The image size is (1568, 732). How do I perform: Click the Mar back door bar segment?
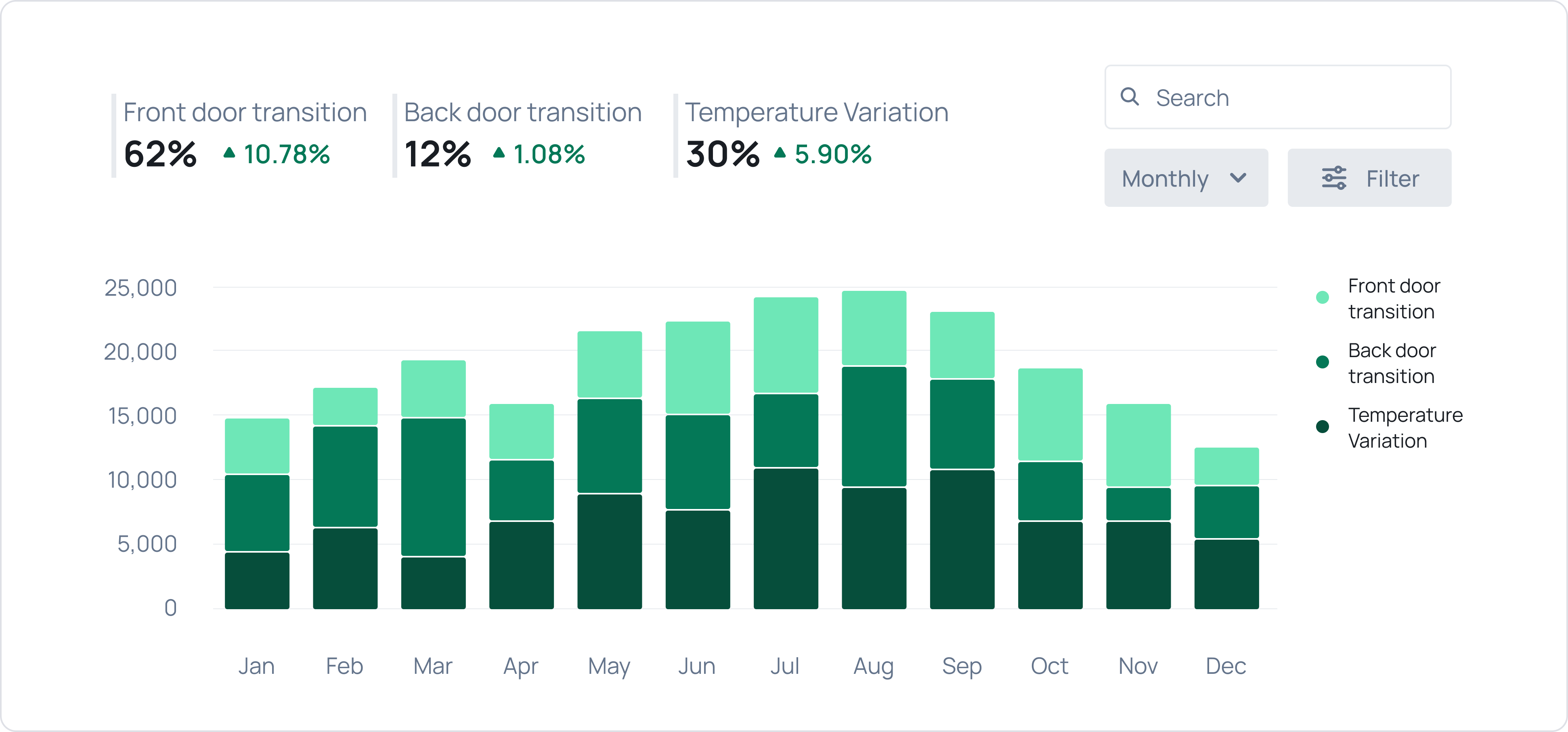434,486
